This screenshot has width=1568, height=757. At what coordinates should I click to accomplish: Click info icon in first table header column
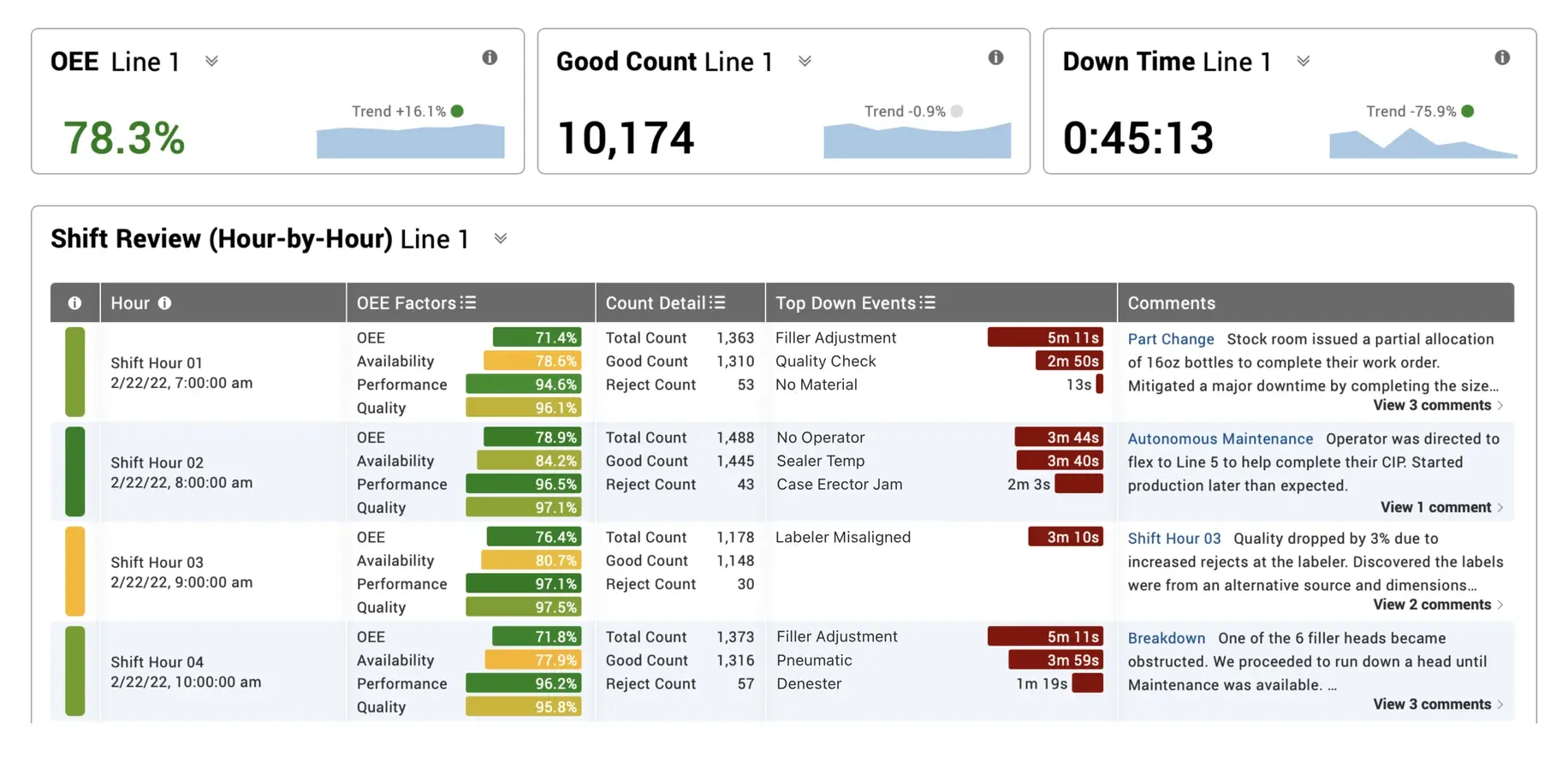click(x=74, y=303)
